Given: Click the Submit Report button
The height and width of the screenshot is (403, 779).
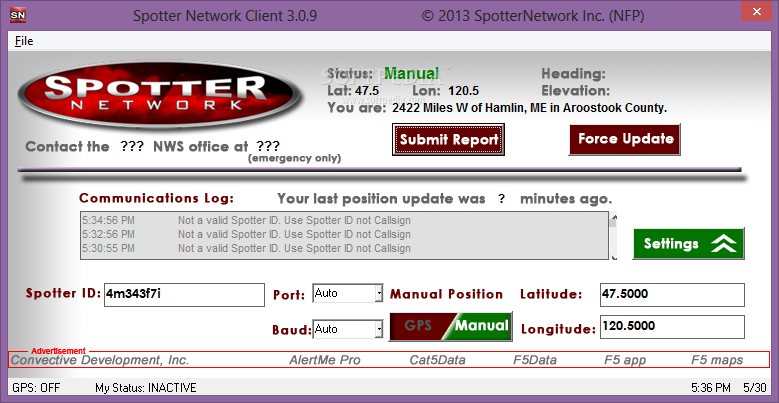Looking at the screenshot, I should click(x=448, y=140).
